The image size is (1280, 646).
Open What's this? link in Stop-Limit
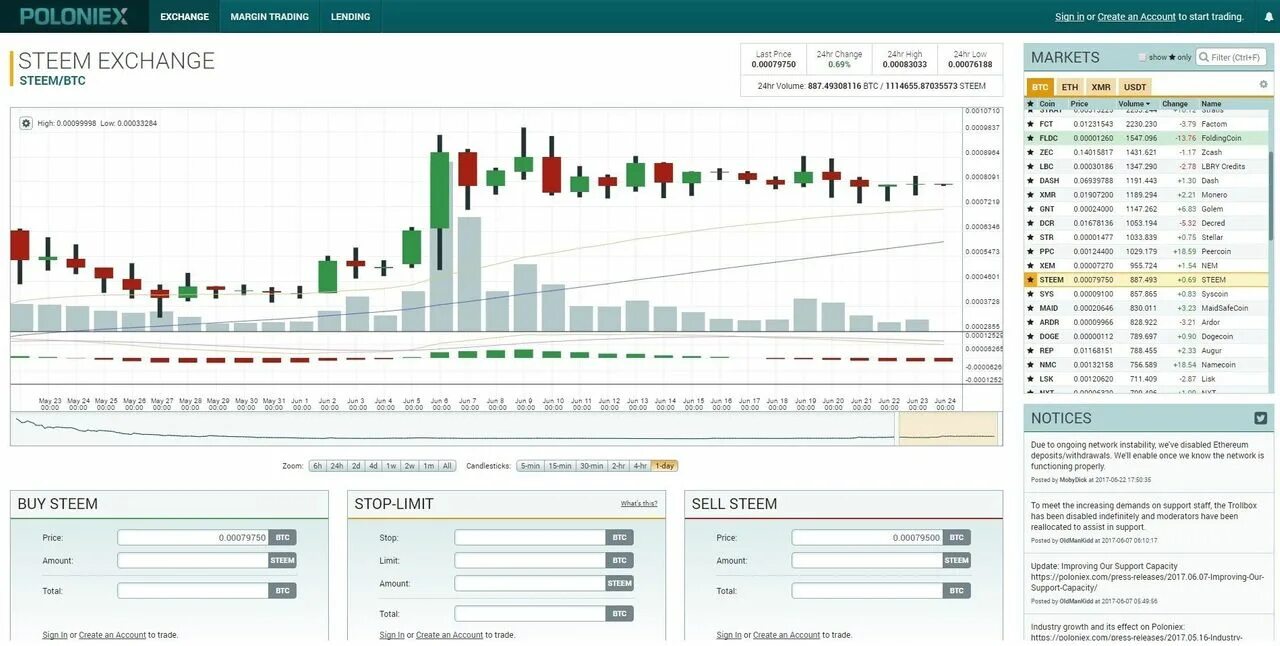[639, 504]
